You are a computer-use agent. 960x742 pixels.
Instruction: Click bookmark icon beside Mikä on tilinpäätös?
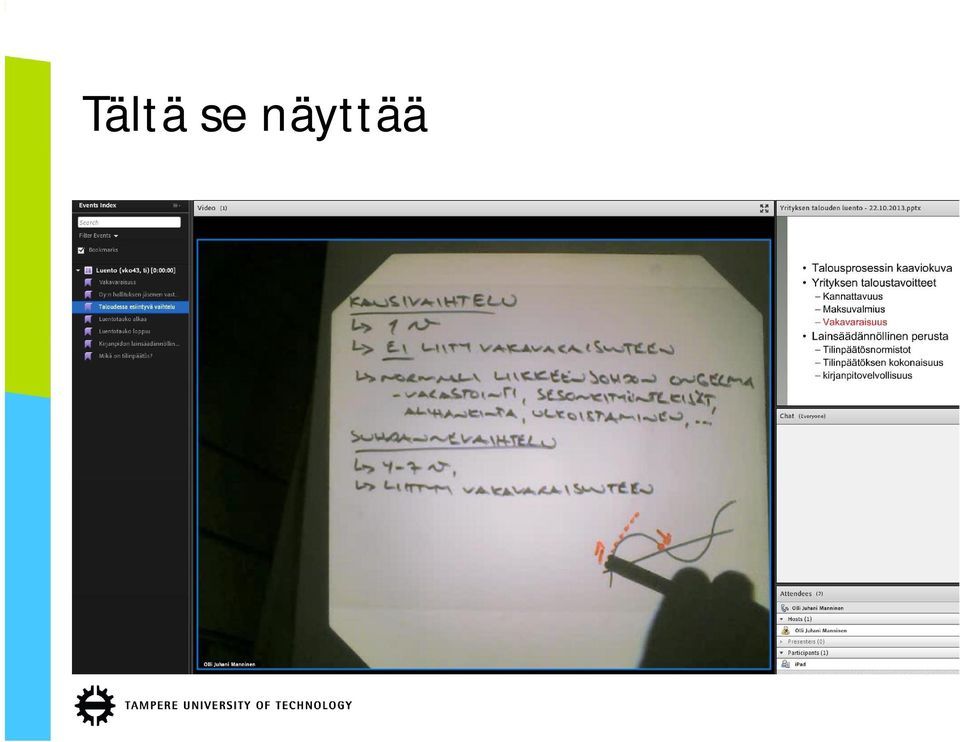pyautogui.click(x=88, y=356)
